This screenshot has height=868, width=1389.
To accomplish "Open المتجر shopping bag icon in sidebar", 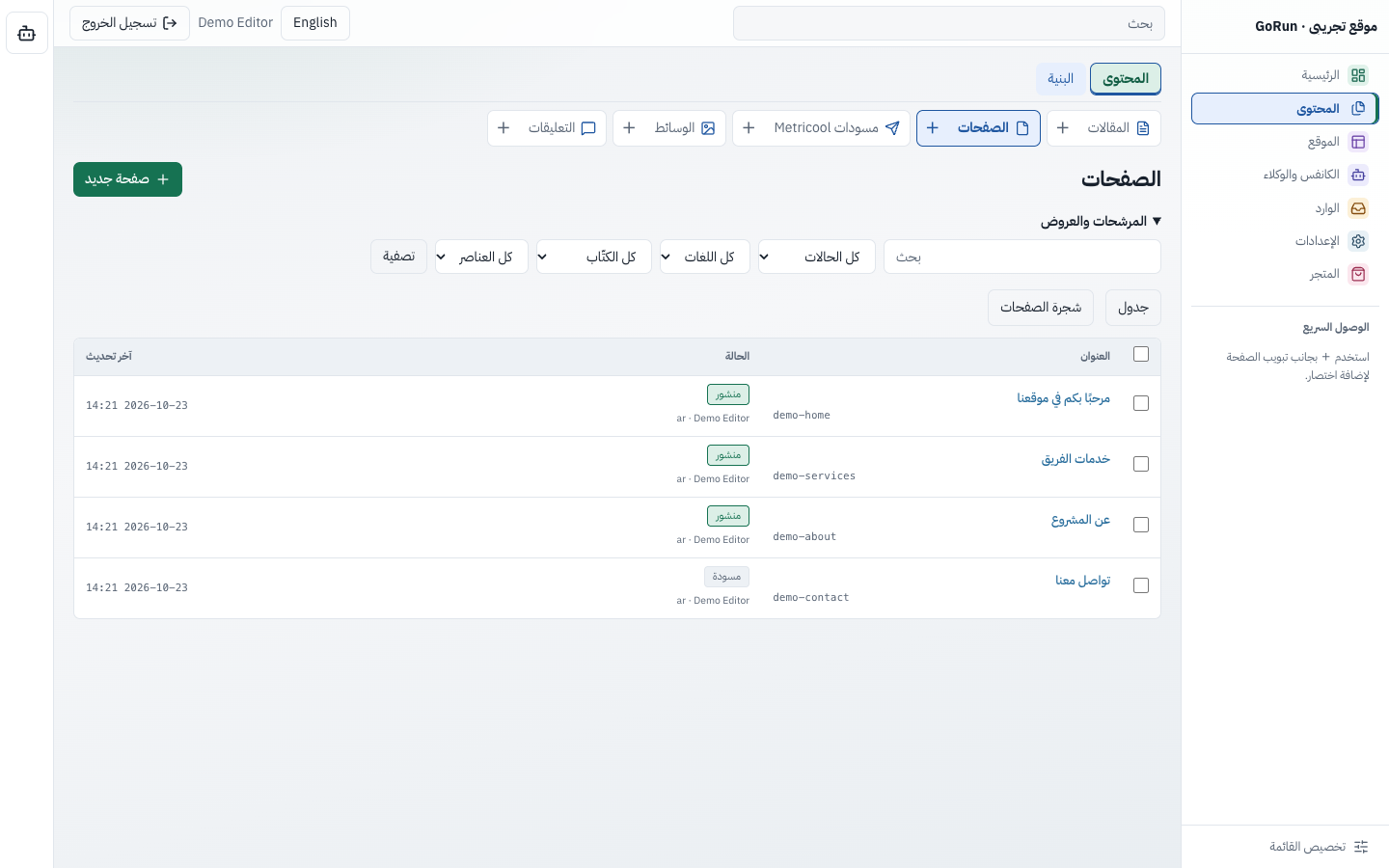I will click(1358, 274).
